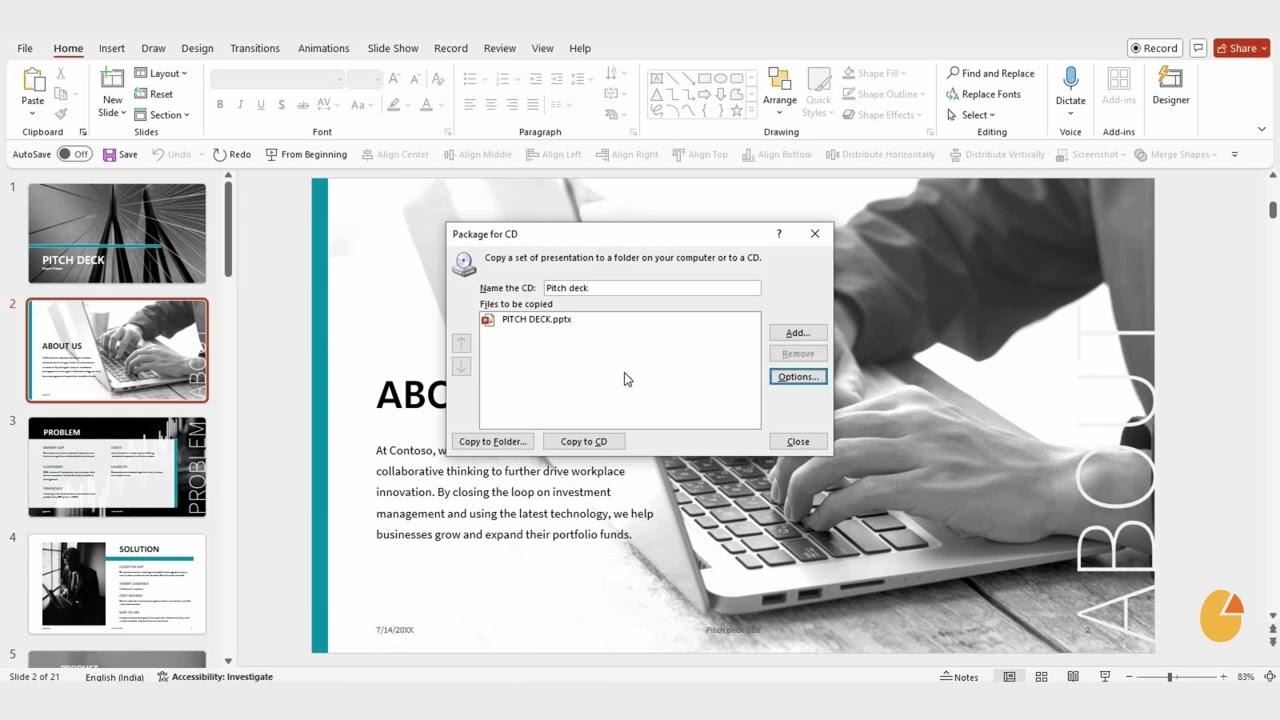
Task: Open the Transitions ribbon tab
Action: point(255,48)
